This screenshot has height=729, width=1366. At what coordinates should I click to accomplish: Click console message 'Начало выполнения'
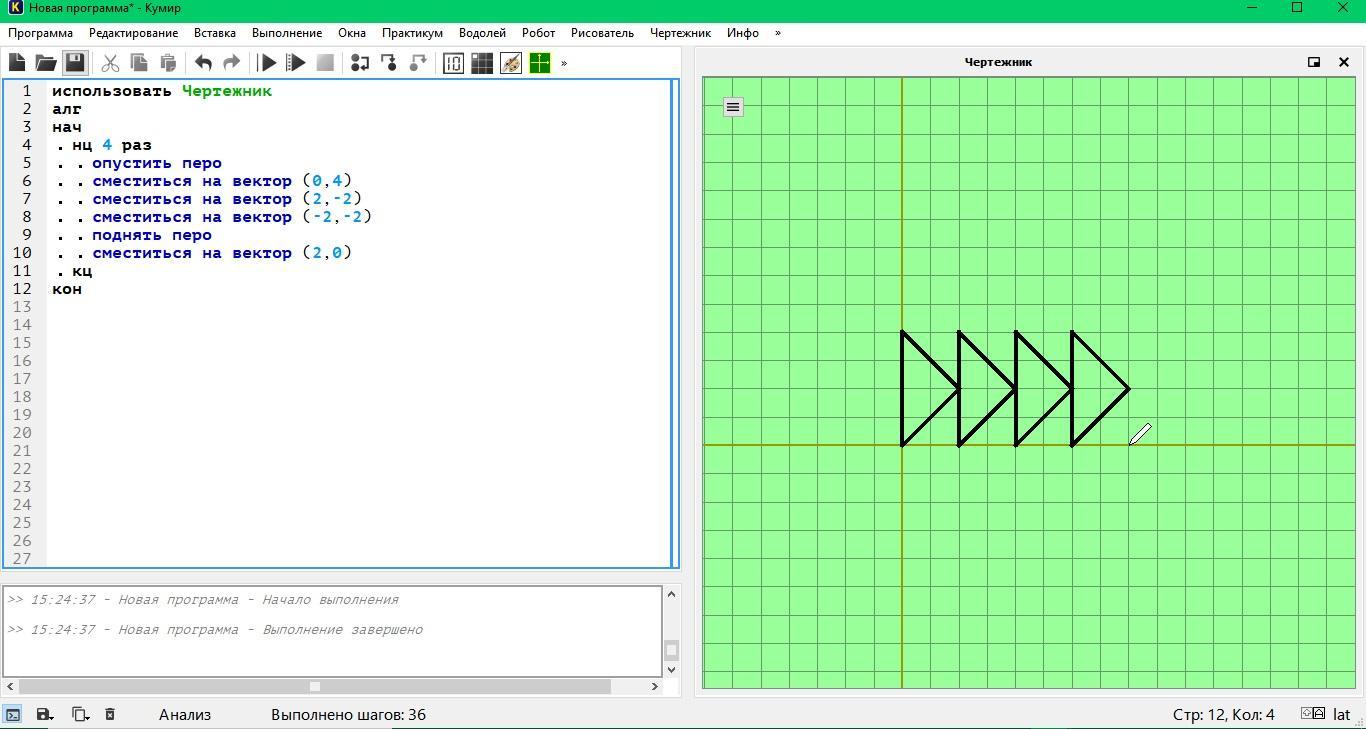[x=330, y=600]
